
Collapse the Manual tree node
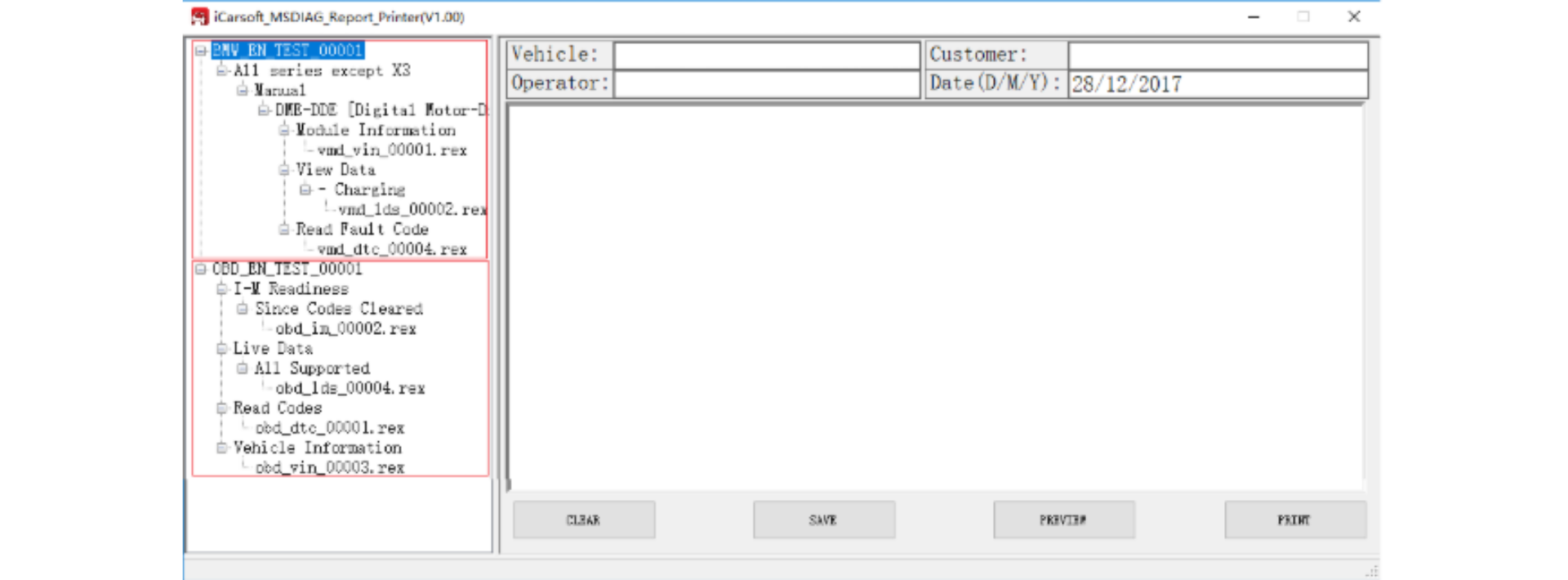pos(243,90)
